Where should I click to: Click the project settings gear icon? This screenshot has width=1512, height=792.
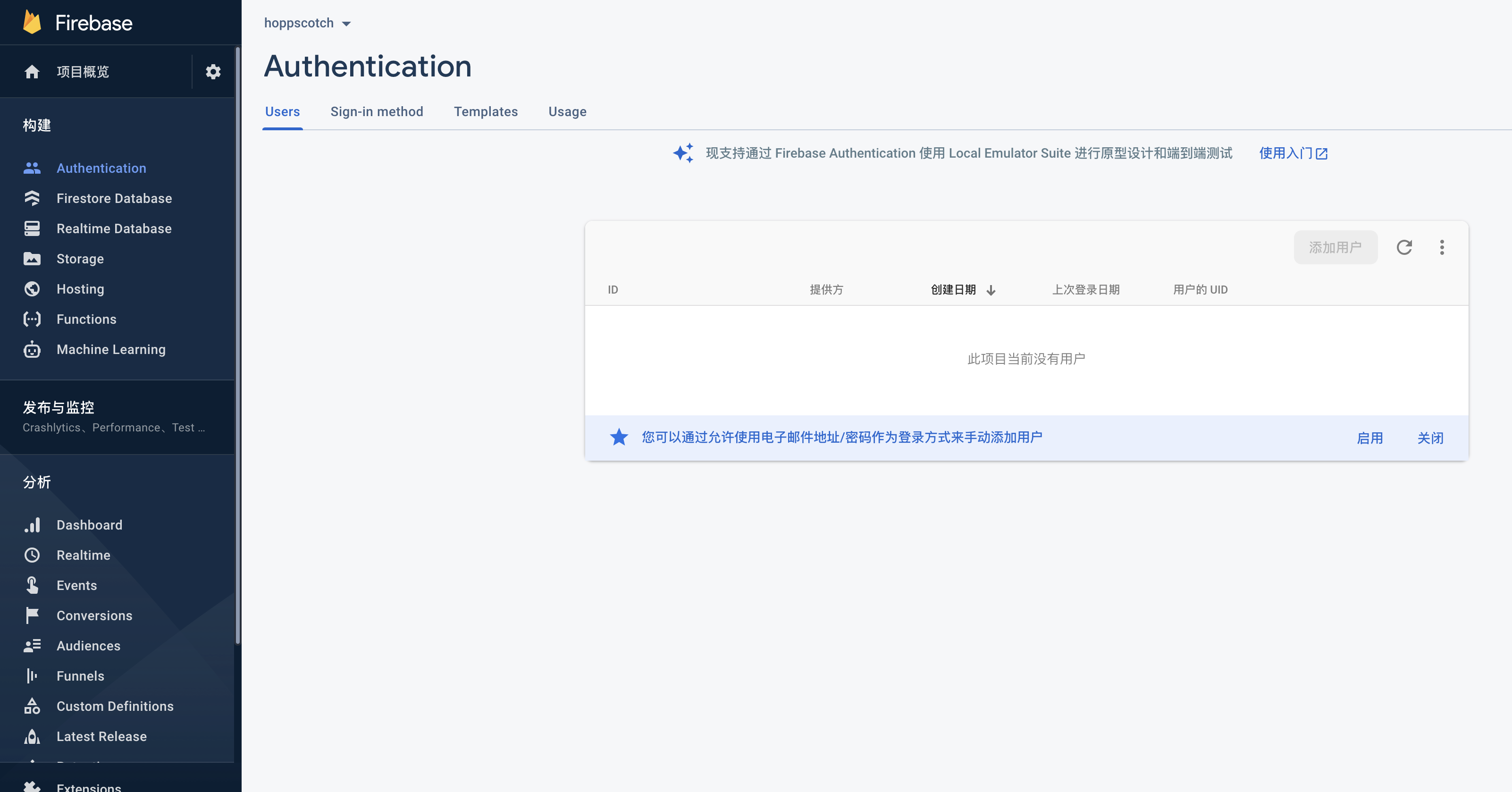click(x=213, y=72)
